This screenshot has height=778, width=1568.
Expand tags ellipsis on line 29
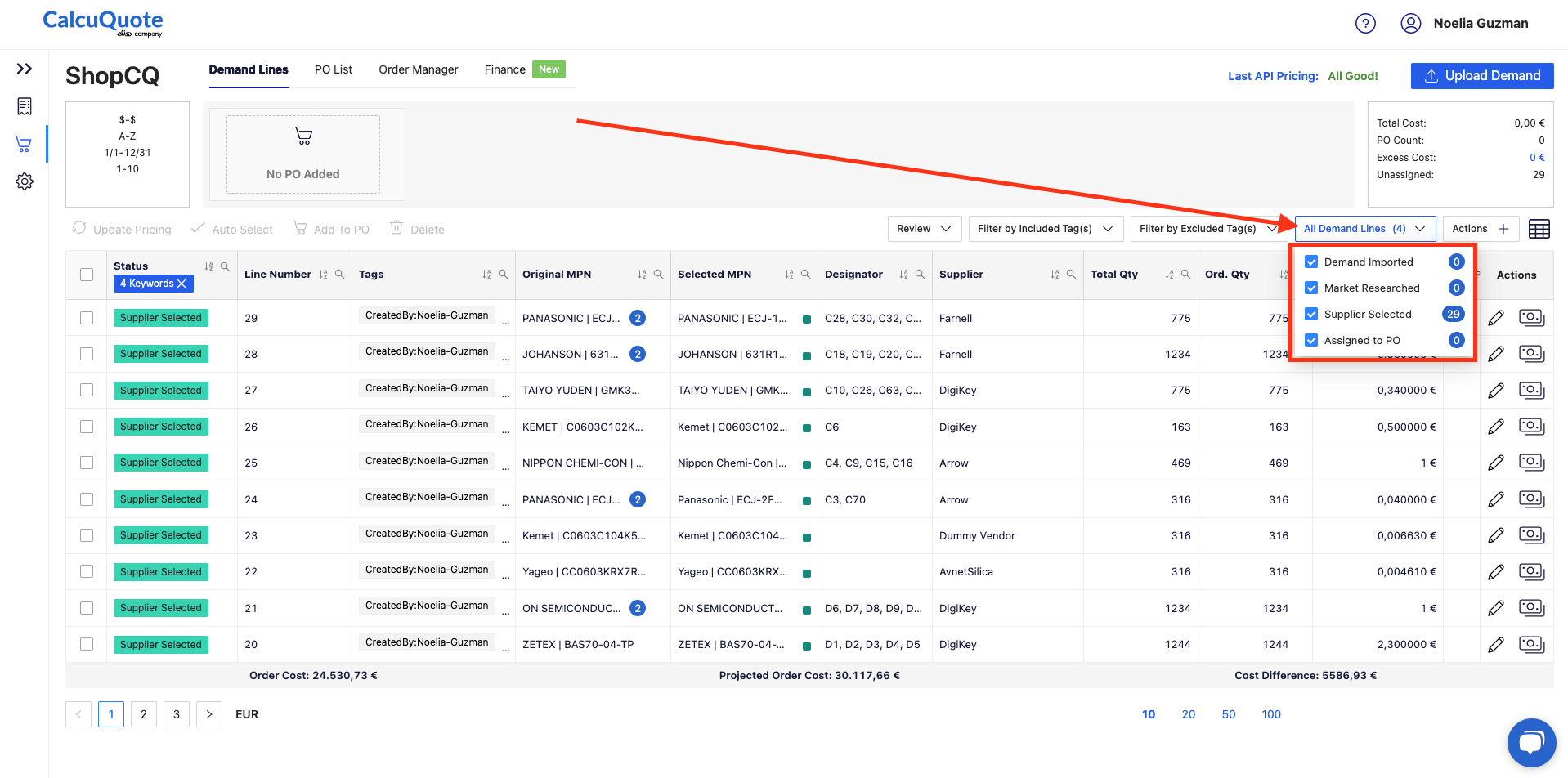coord(505,322)
